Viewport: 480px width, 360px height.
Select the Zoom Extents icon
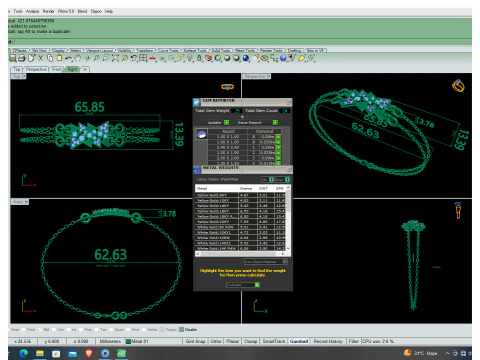pyautogui.click(x=115, y=58)
